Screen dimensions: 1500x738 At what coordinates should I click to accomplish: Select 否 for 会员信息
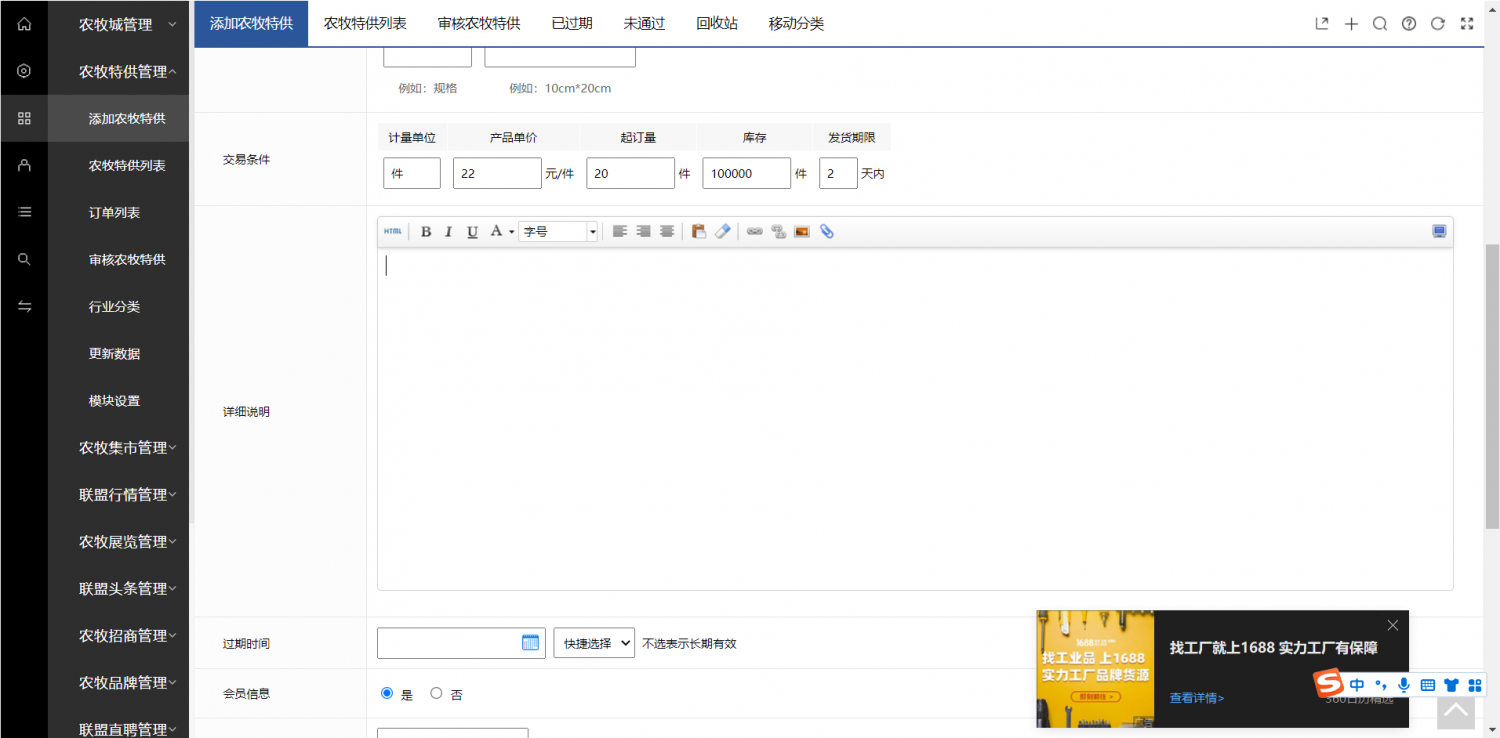click(436, 693)
